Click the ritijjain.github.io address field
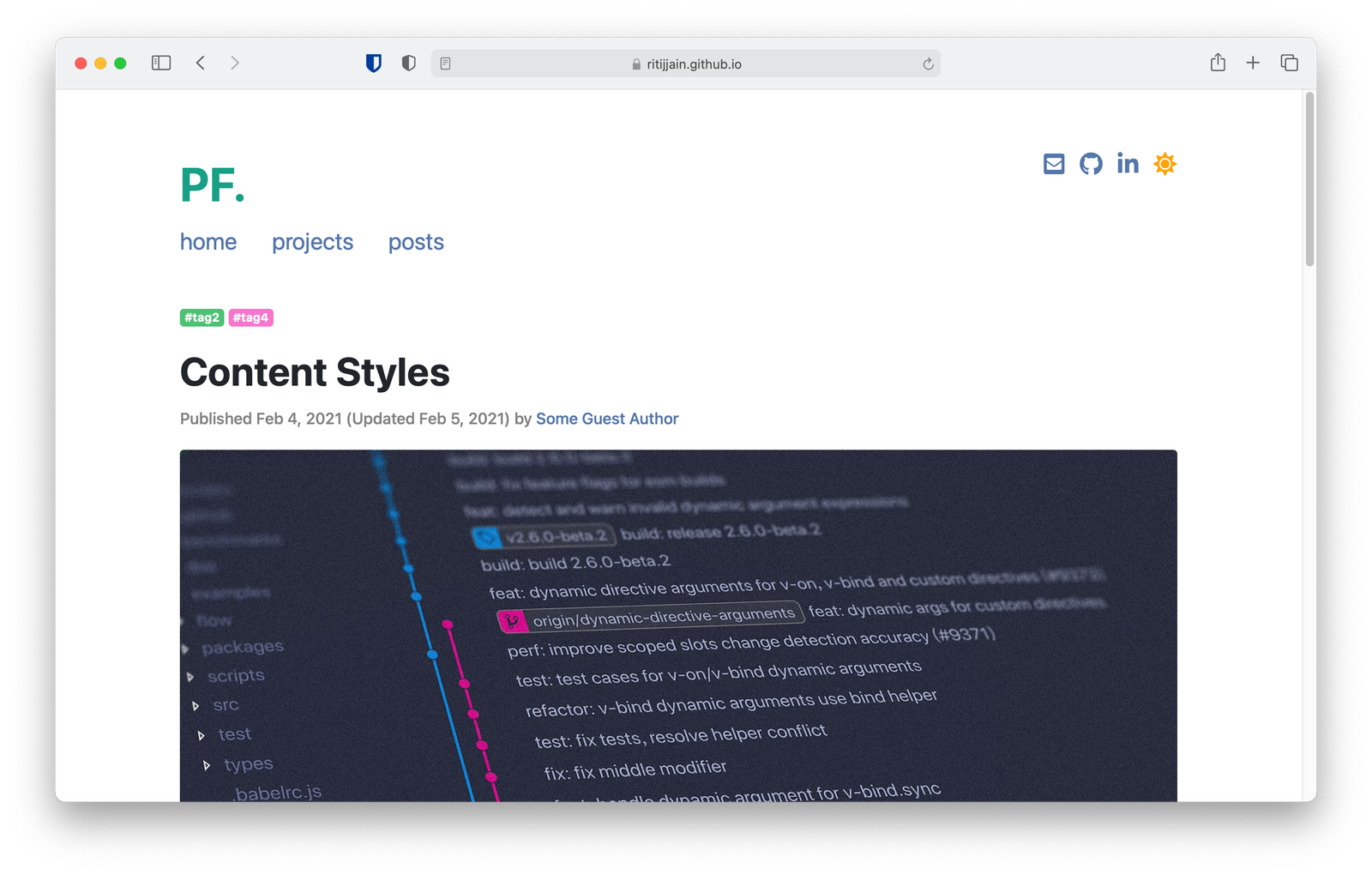 (x=686, y=63)
